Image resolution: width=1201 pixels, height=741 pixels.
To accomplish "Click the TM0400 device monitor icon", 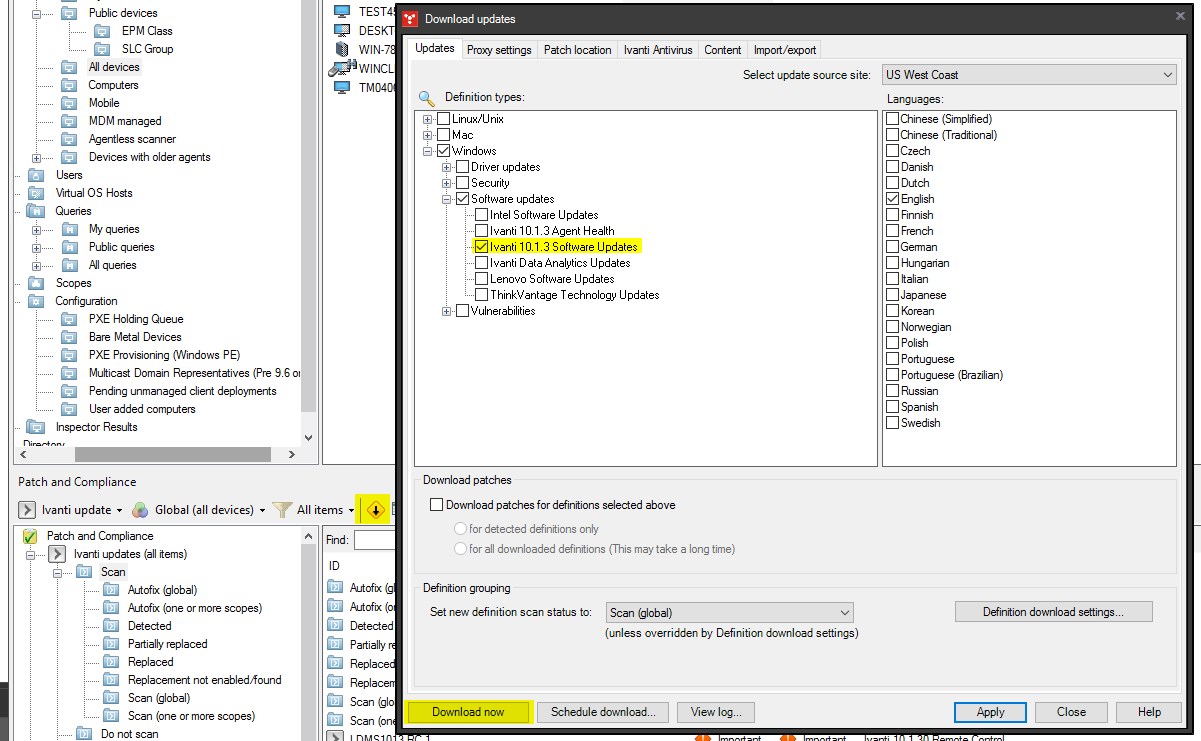I will pos(340,88).
